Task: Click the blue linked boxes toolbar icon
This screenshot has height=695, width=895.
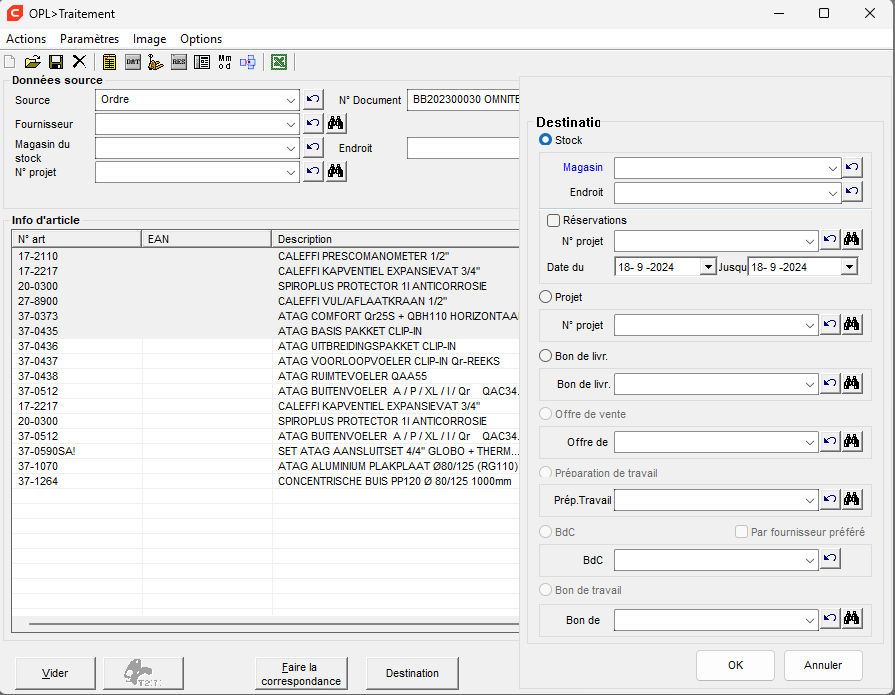Action: (x=248, y=62)
